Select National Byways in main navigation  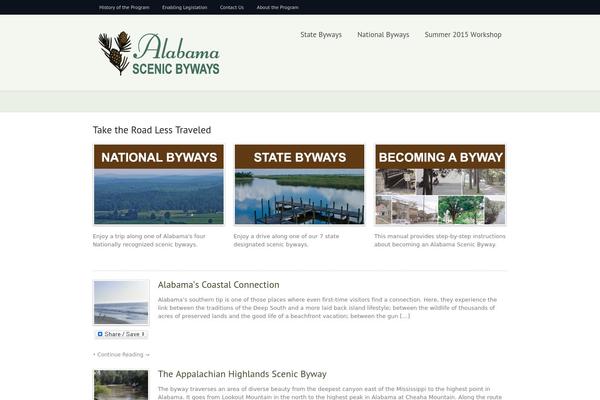pos(383,35)
